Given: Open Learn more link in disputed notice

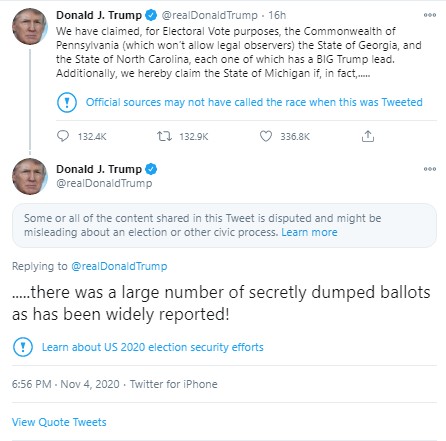Looking at the screenshot, I should (309, 232).
